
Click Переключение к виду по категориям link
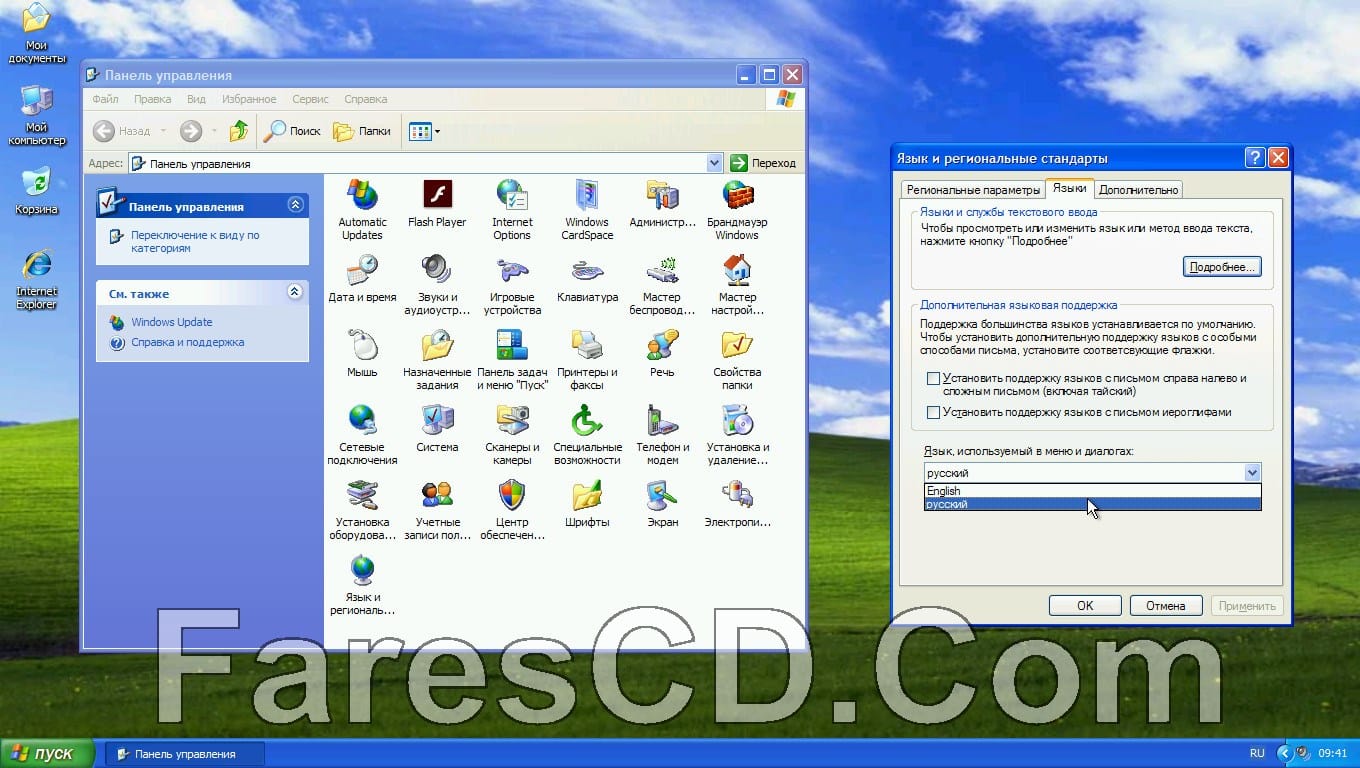[195, 241]
